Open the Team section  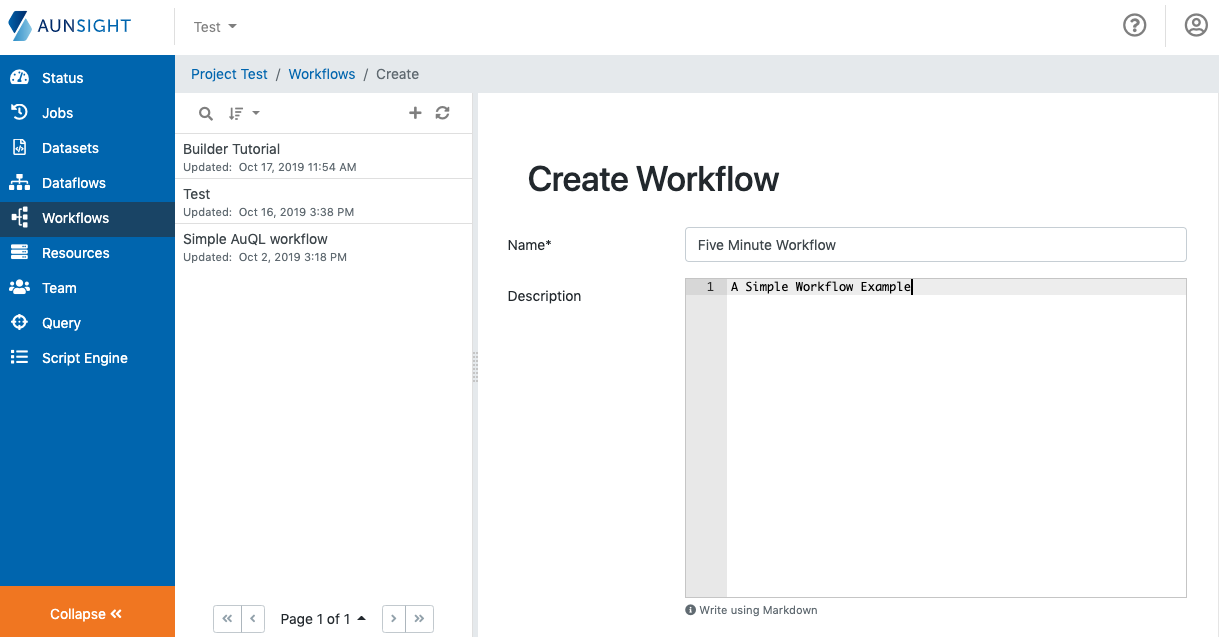[58, 287]
